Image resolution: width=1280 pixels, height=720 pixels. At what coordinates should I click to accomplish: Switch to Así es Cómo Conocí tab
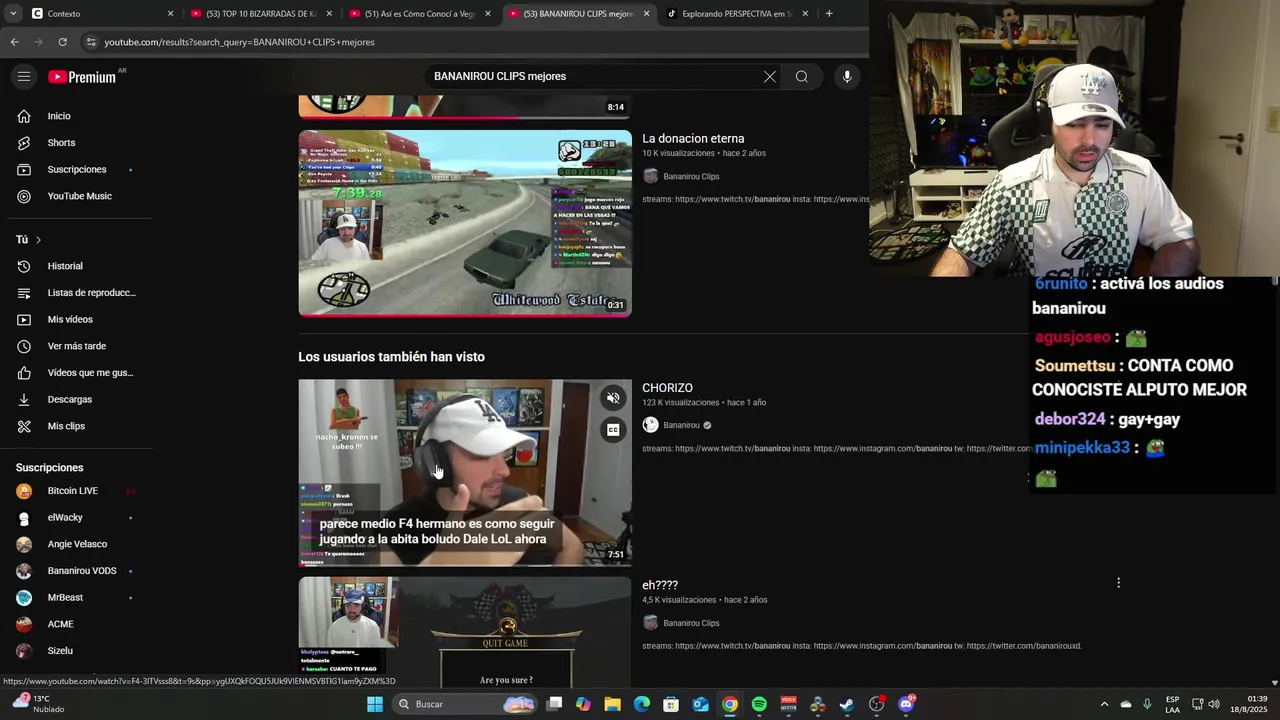(420, 14)
